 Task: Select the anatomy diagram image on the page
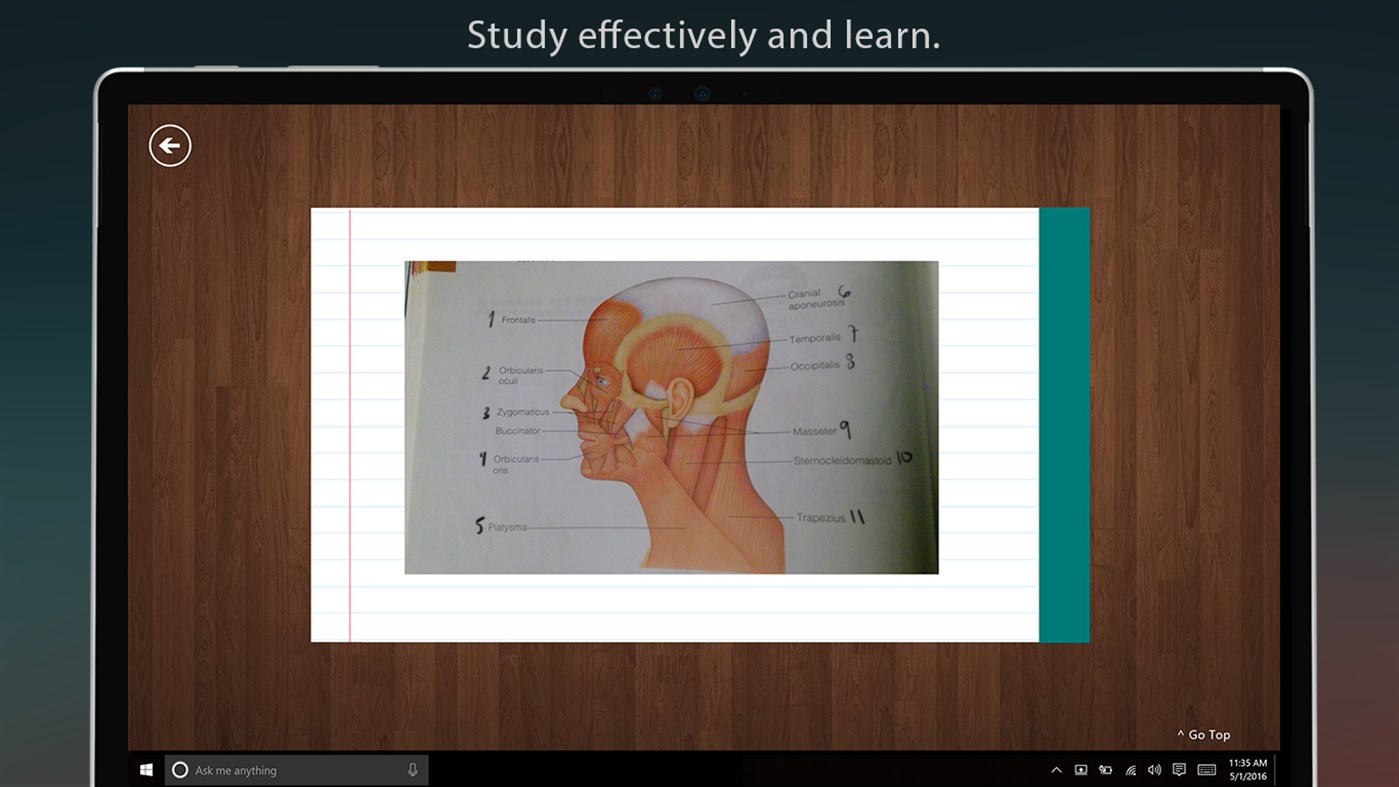click(670, 417)
